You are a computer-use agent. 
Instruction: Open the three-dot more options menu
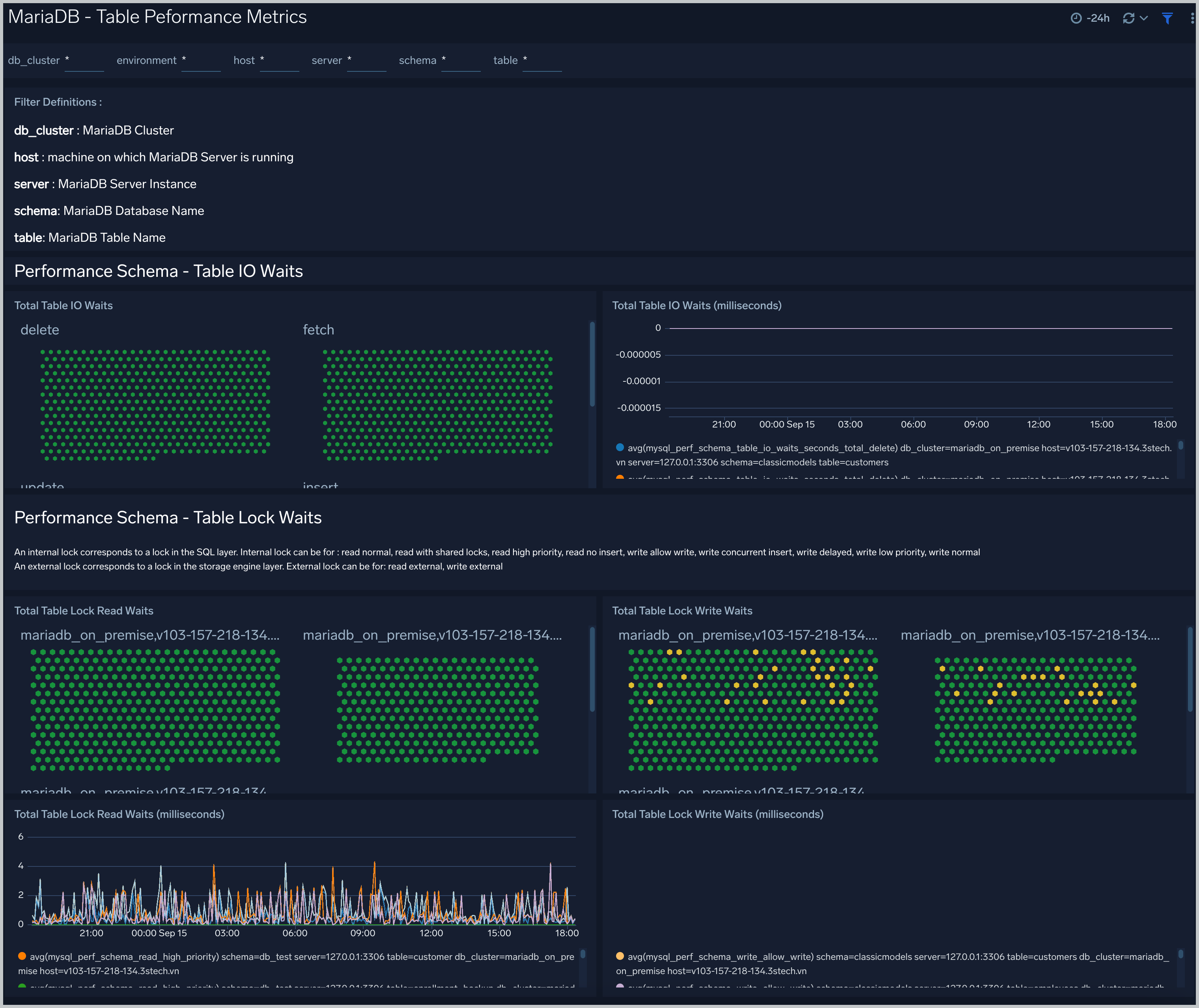[x=1192, y=18]
